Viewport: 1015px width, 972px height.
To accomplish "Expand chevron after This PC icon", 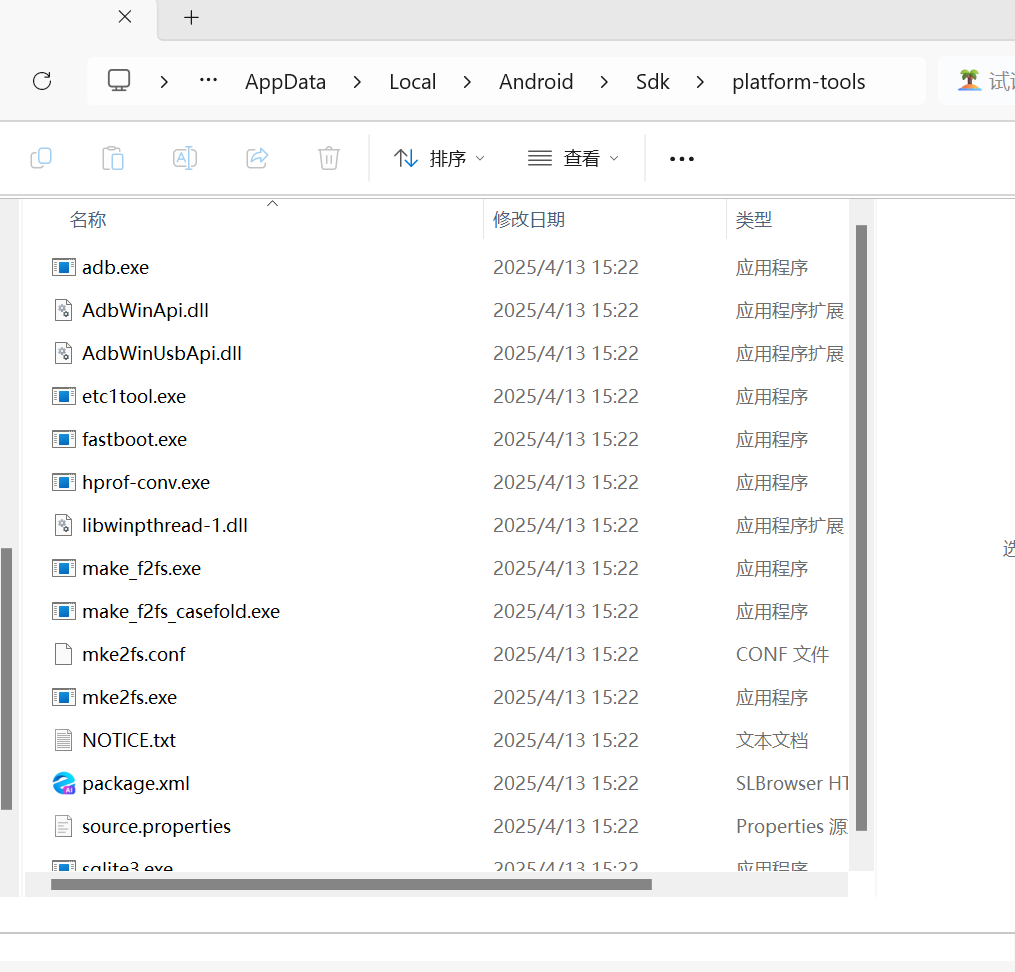I will pyautogui.click(x=164, y=82).
